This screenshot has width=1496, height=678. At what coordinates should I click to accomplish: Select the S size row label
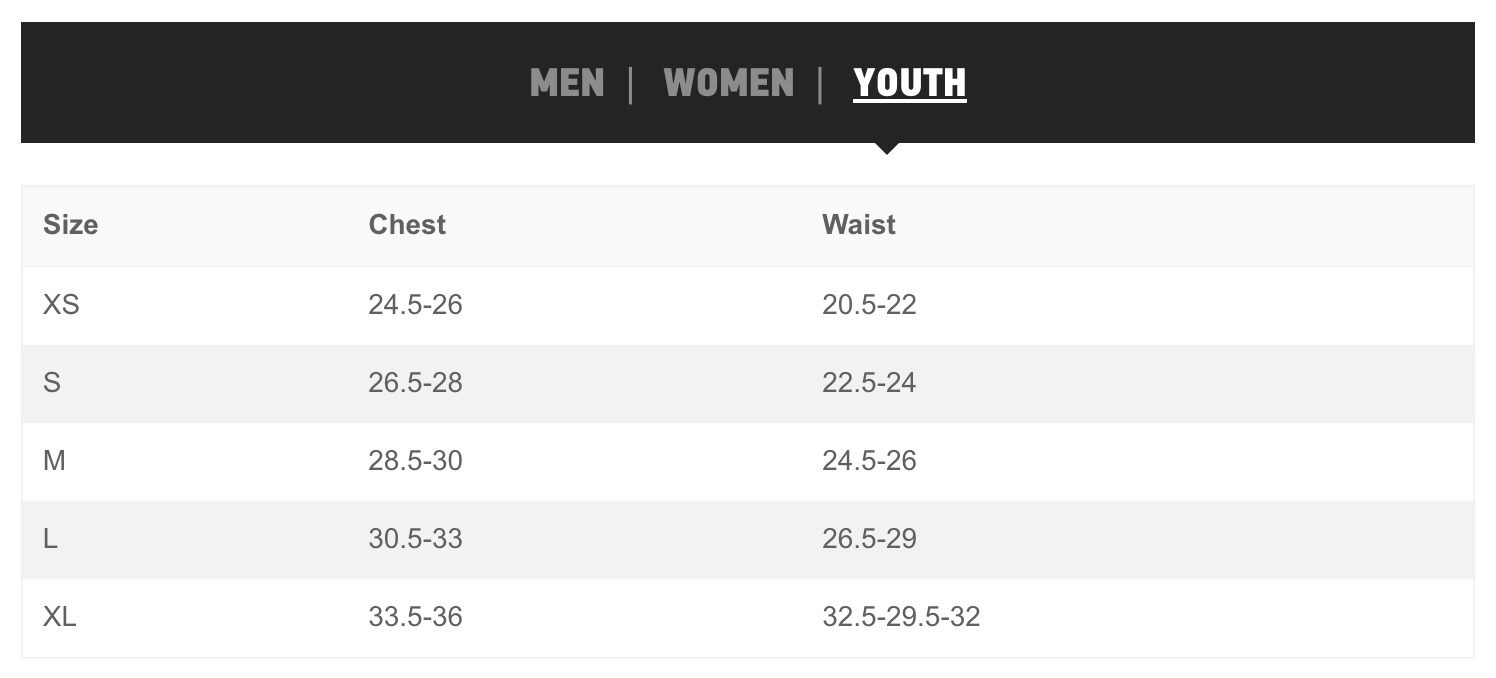coord(52,382)
